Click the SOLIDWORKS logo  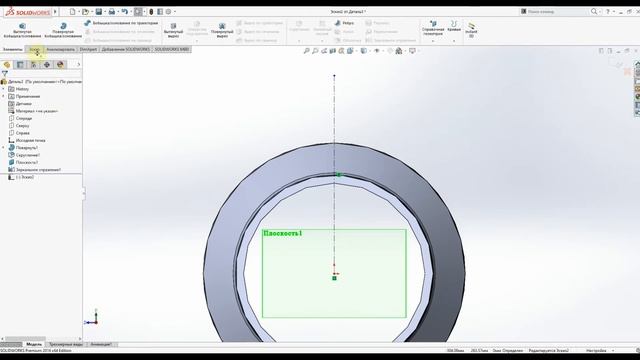tap(28, 12)
